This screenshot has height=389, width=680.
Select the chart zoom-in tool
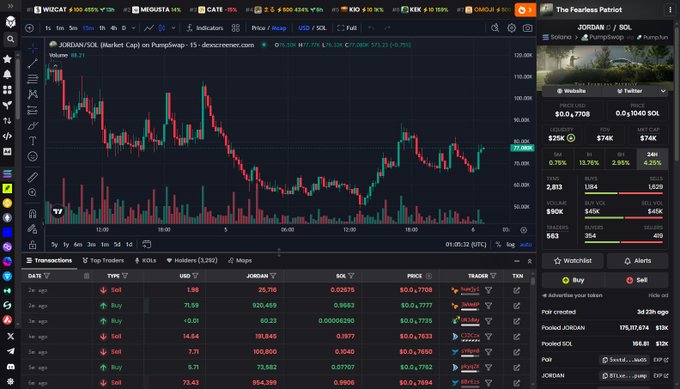click(x=33, y=193)
